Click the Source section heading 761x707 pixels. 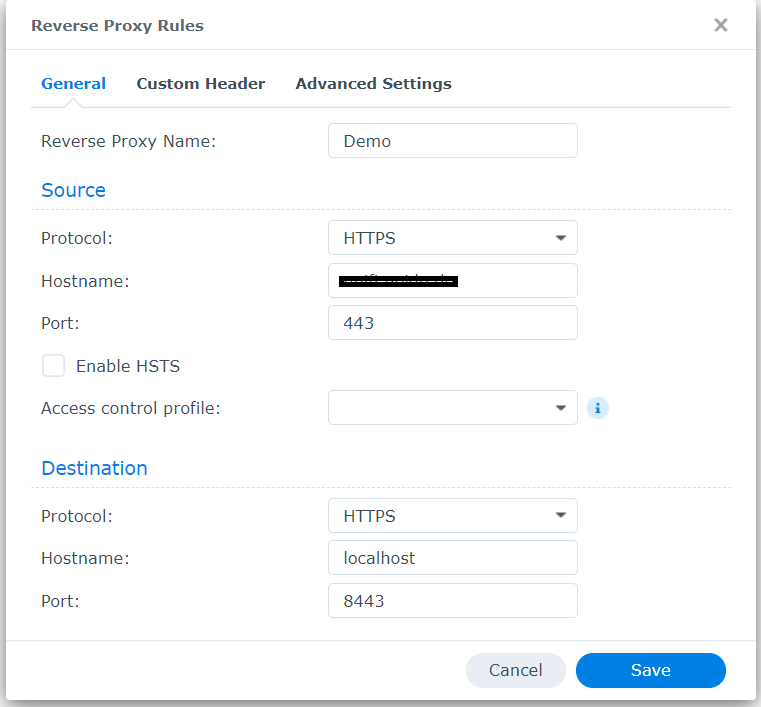[73, 190]
